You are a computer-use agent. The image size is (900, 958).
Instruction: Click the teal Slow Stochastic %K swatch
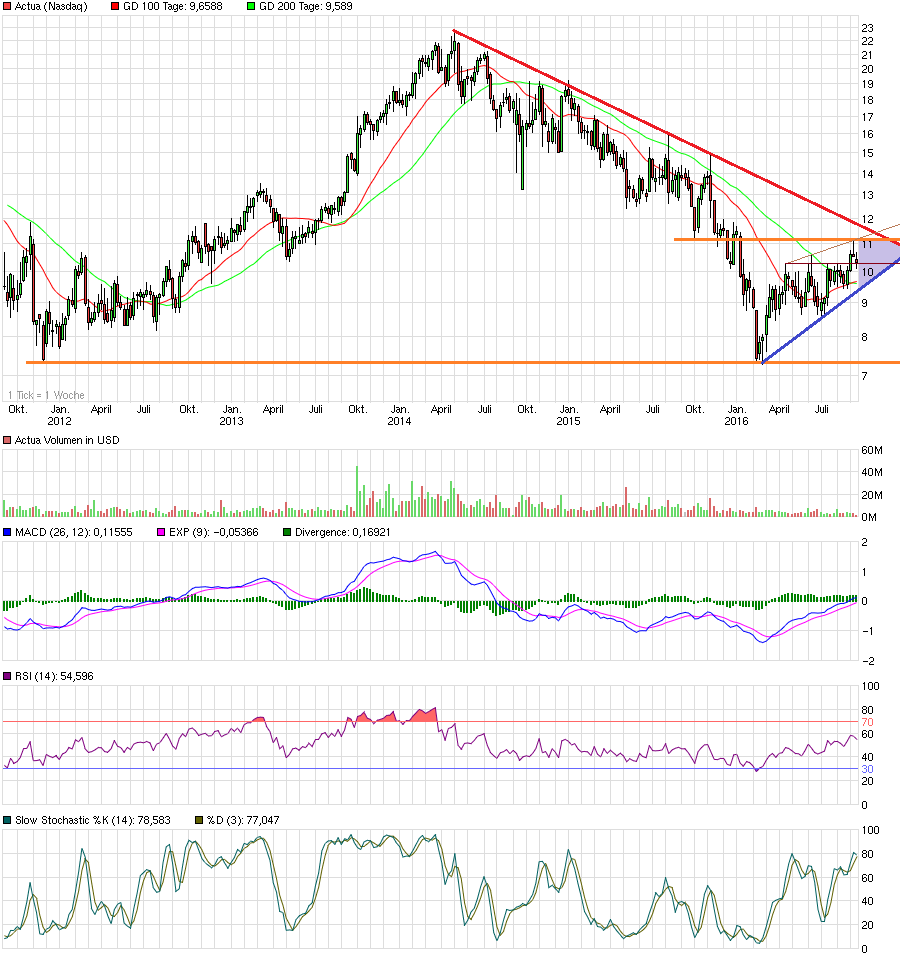pos(7,821)
